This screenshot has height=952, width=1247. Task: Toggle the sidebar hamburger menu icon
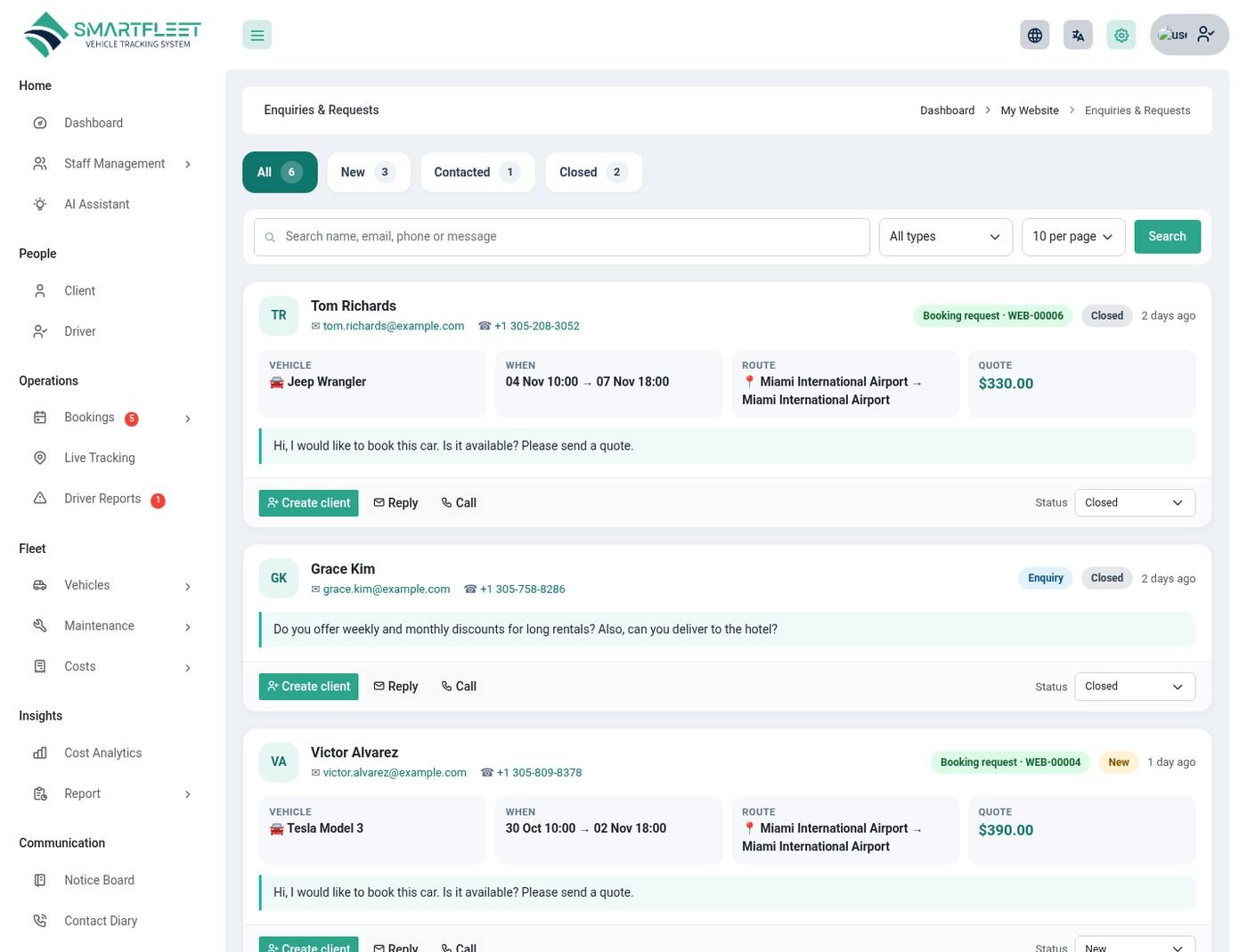(257, 35)
